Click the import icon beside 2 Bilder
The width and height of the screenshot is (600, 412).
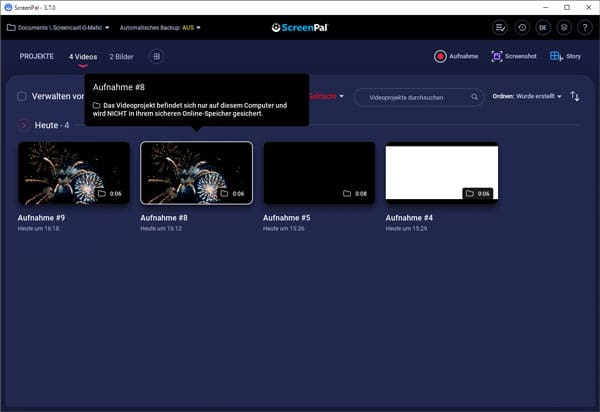point(156,57)
